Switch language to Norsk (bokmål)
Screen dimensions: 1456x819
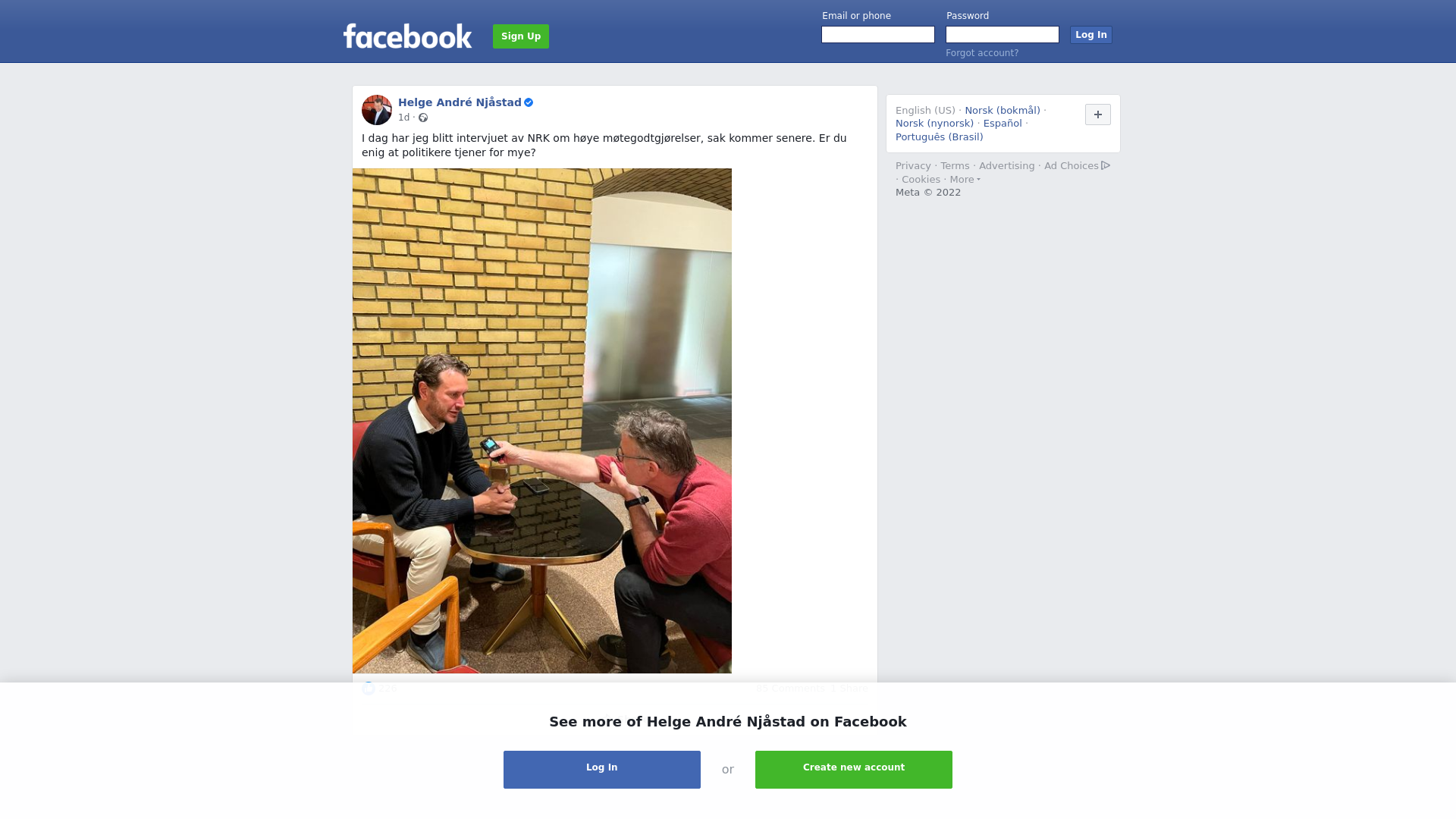tap(1003, 111)
